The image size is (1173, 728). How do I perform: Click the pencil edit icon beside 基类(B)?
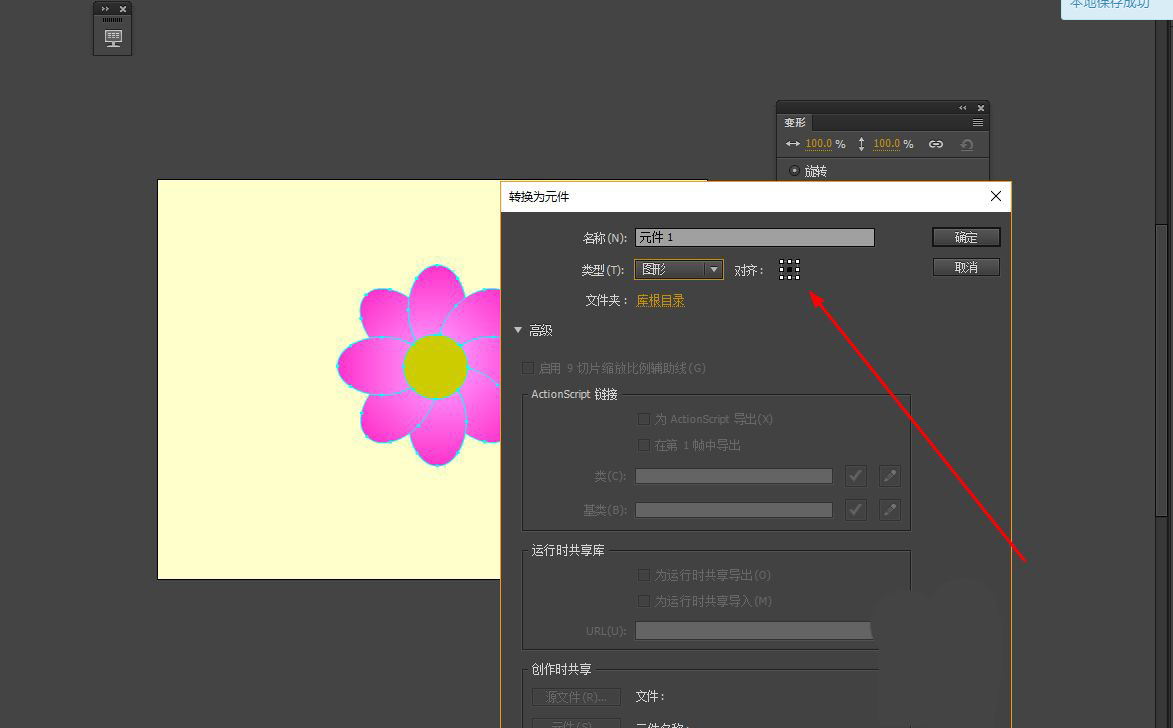(x=889, y=510)
